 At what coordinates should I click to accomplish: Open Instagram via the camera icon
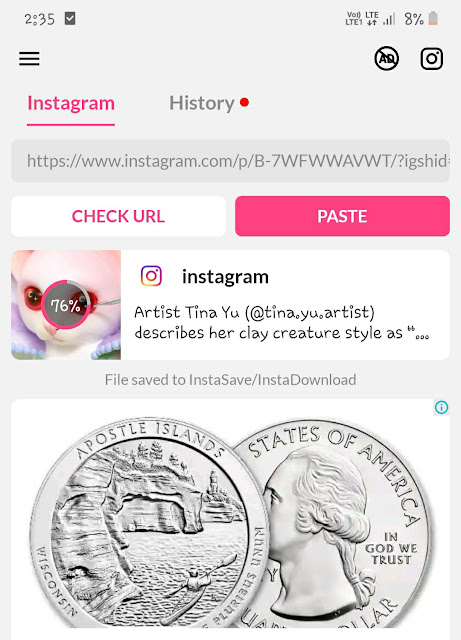coord(432,58)
